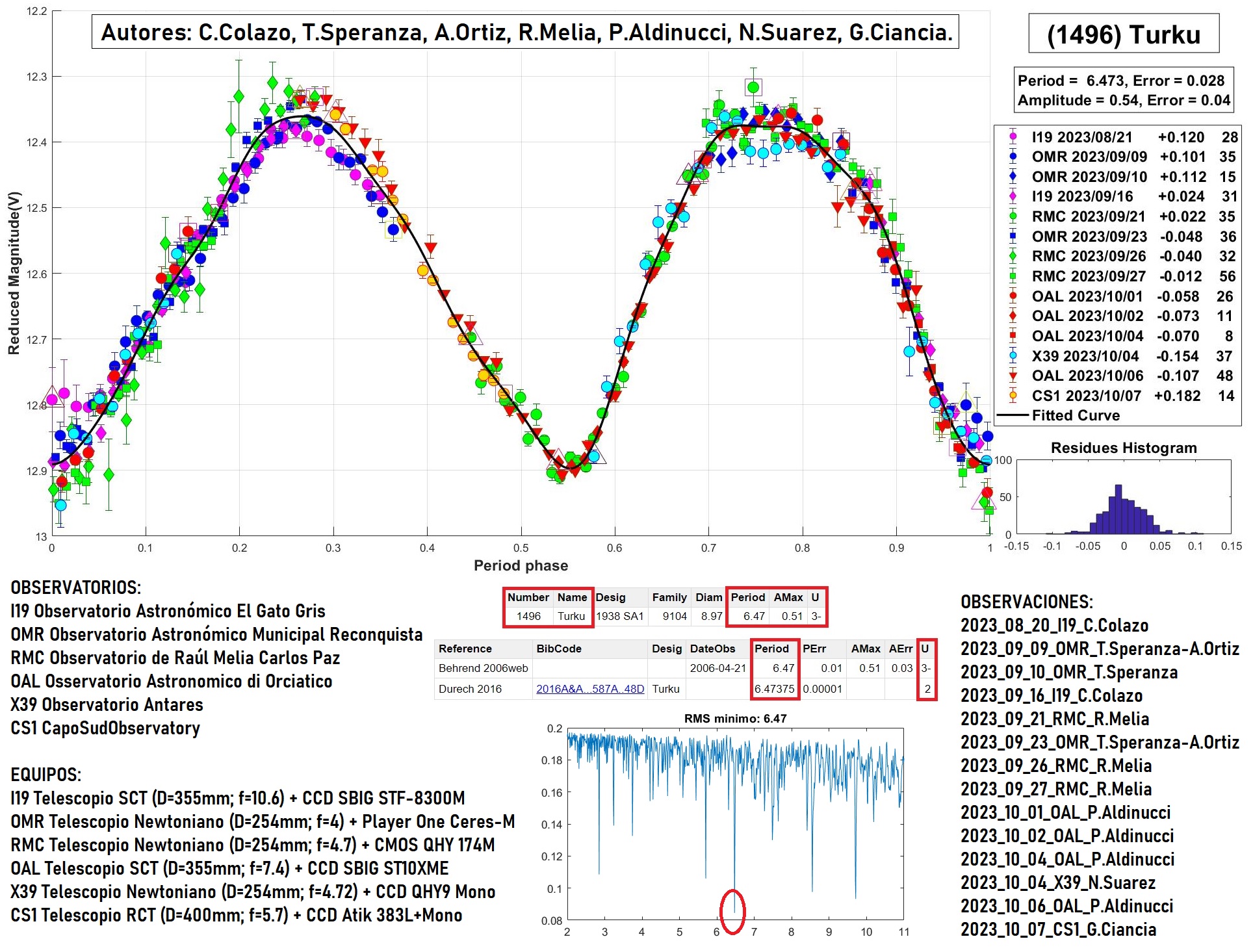Viewport: 1253px width, 952px height.
Task: Click observation 2023_09_10_OMR_T.Speranza
Action: [x=1069, y=672]
